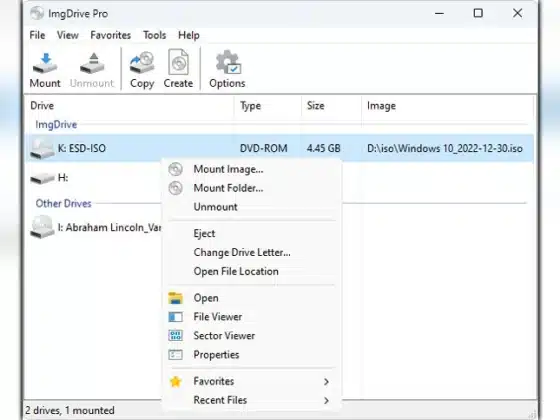
Task: Close the ImgDrive Pro window
Action: tap(517, 14)
